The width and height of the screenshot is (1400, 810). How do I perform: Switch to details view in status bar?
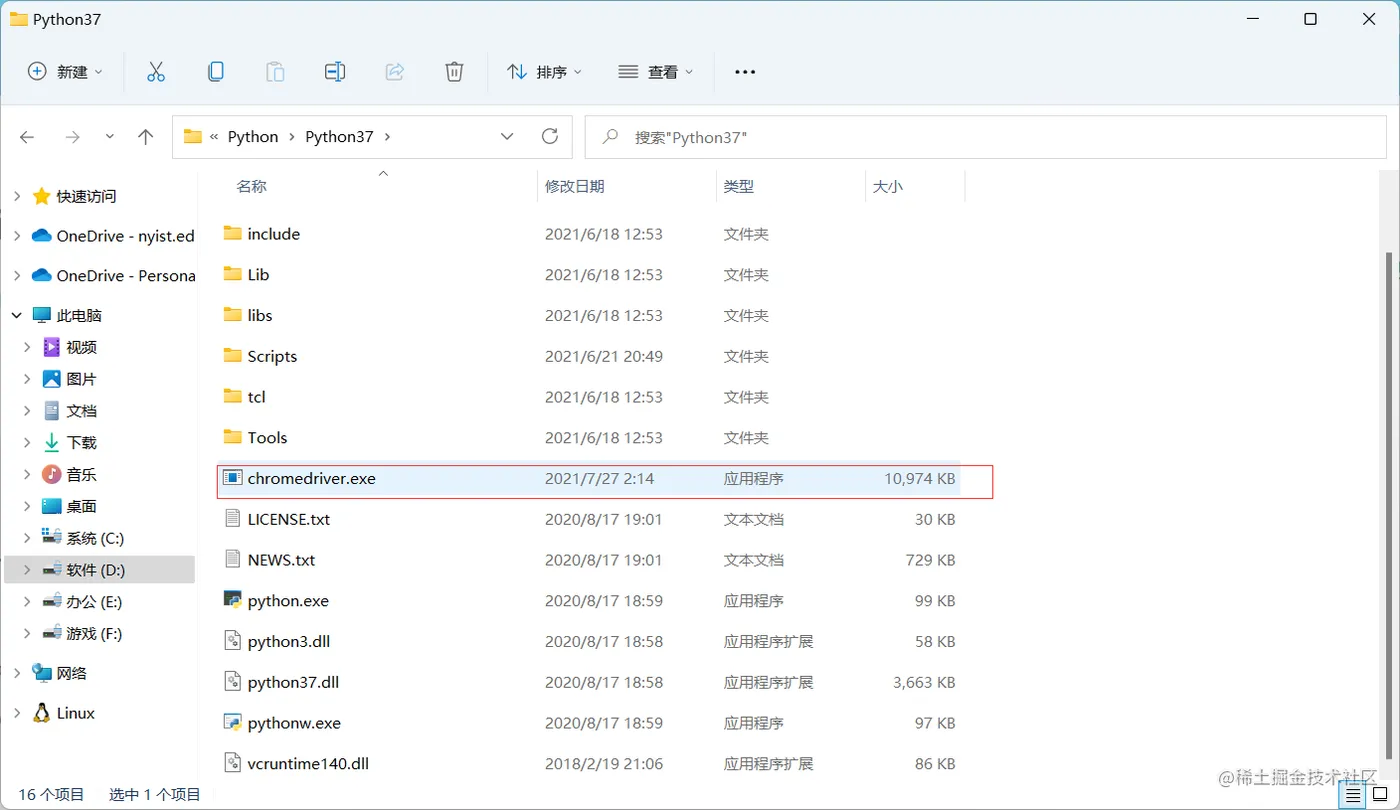[x=1353, y=795]
